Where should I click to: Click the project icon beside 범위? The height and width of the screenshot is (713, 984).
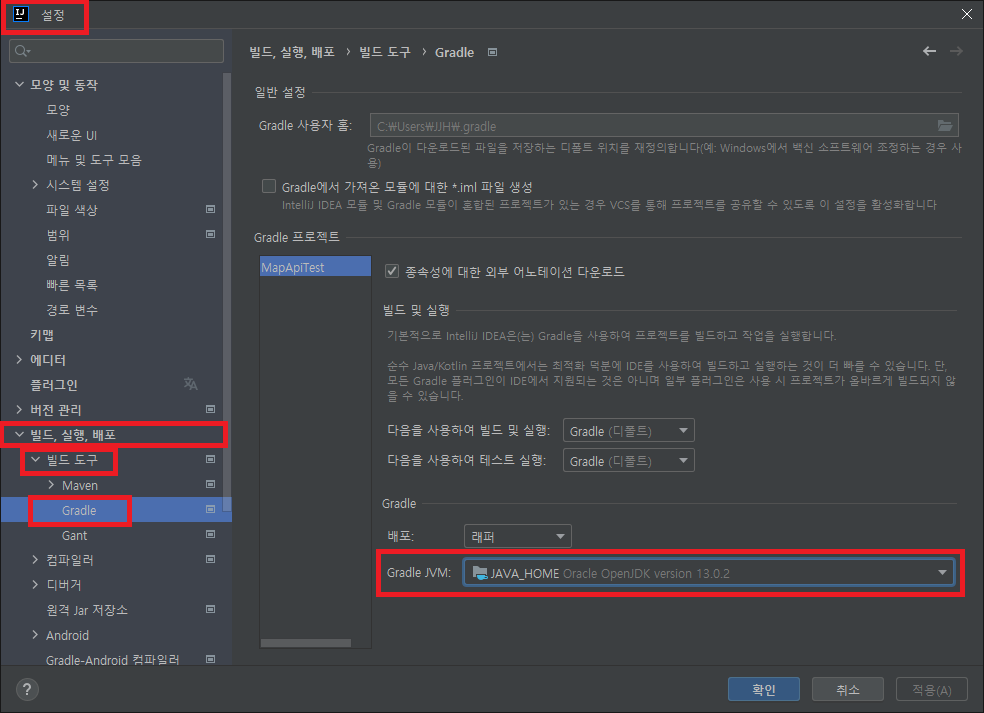click(x=211, y=234)
